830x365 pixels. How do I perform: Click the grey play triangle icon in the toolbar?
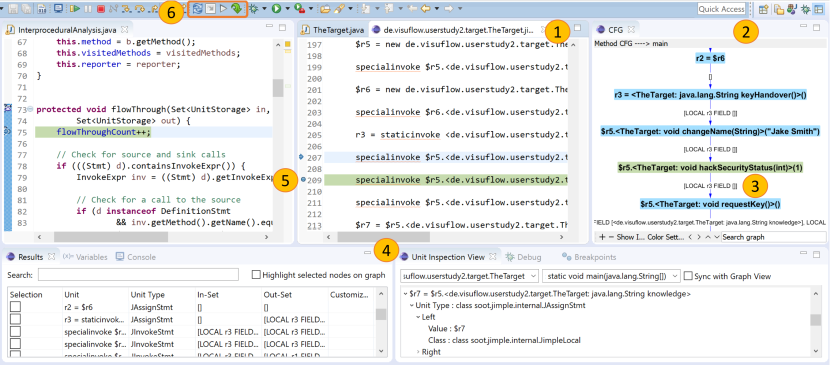(223, 9)
